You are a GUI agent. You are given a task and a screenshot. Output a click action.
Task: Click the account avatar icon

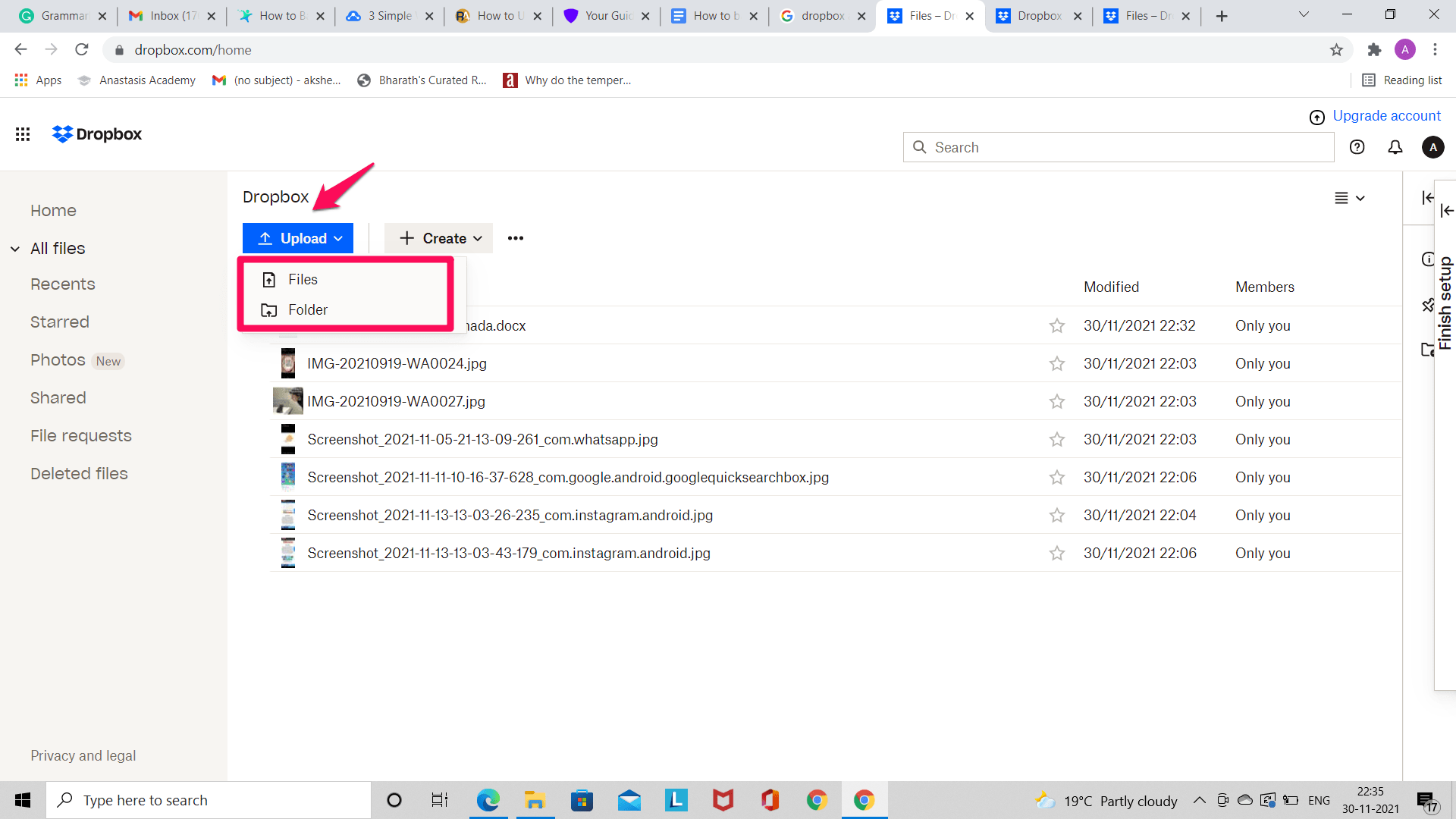click(1433, 148)
